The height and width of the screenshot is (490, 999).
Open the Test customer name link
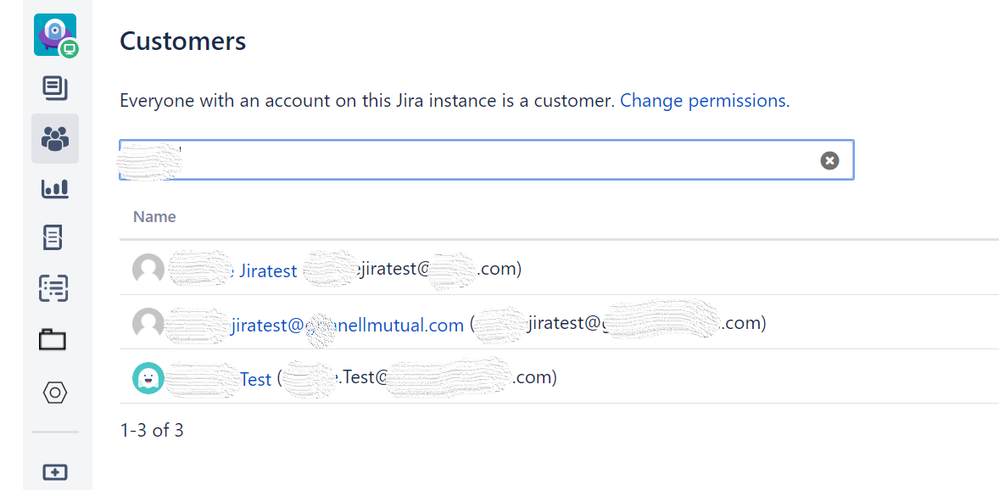255,379
